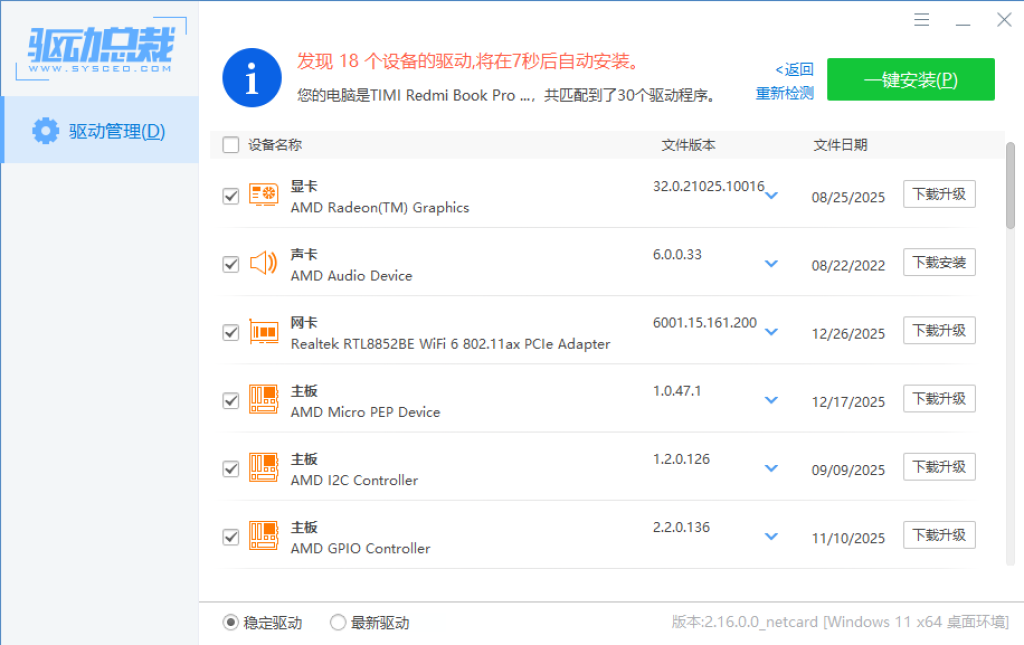Click 下载安装 for AMD Audio Device
Viewport: 1024px width, 645px height.
click(939, 262)
